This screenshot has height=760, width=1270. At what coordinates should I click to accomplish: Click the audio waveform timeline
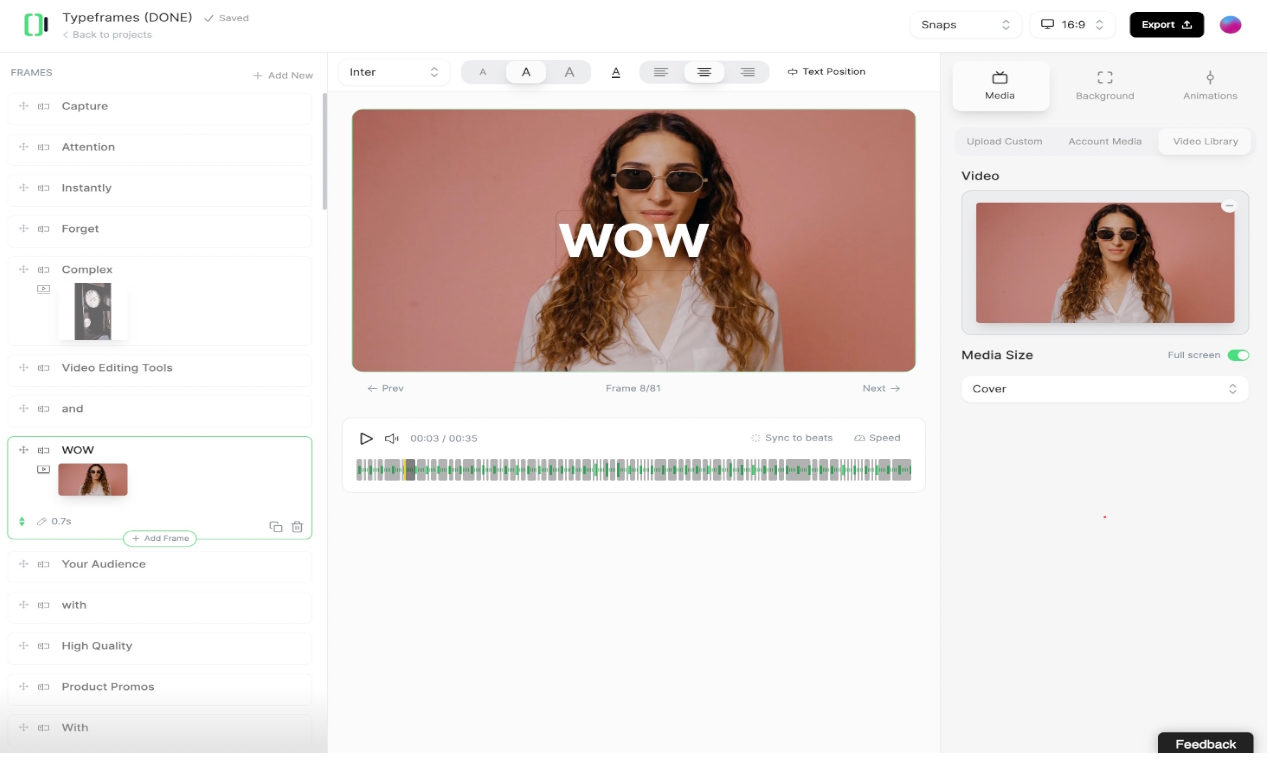[633, 469]
